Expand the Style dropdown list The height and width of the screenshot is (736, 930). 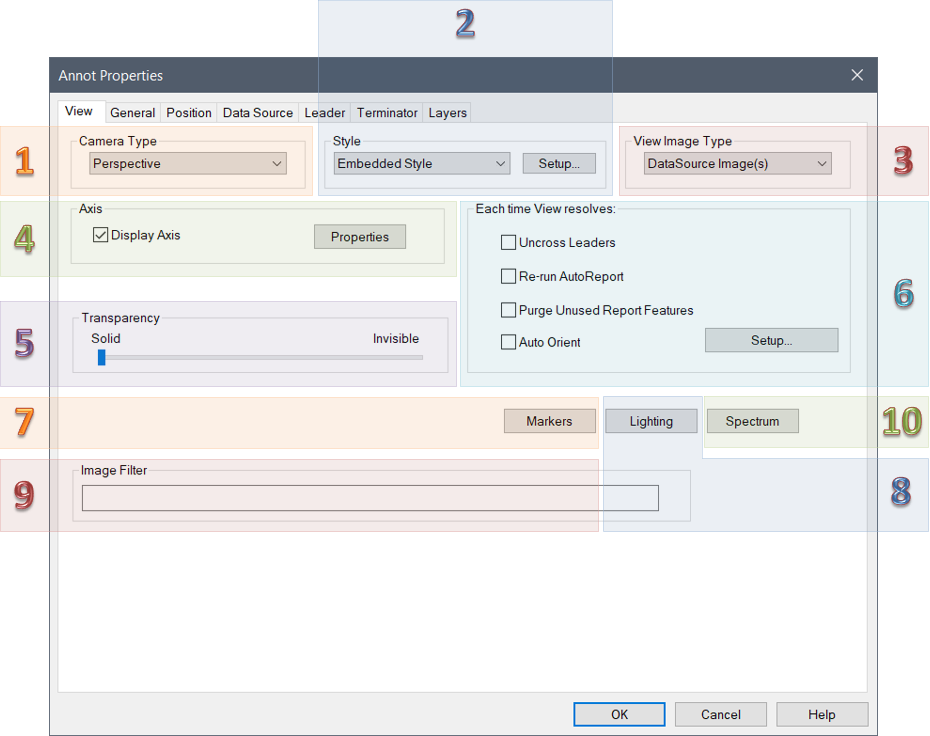coord(421,164)
